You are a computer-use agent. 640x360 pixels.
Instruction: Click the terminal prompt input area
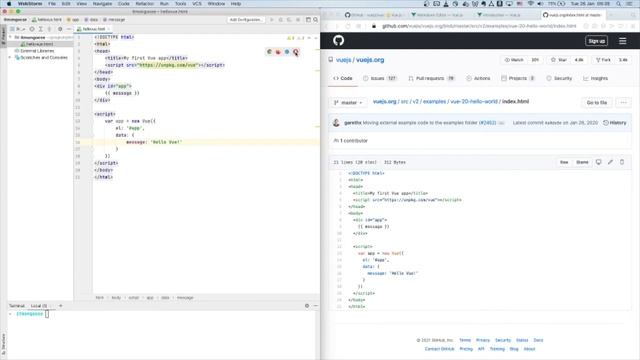click(x=47, y=314)
